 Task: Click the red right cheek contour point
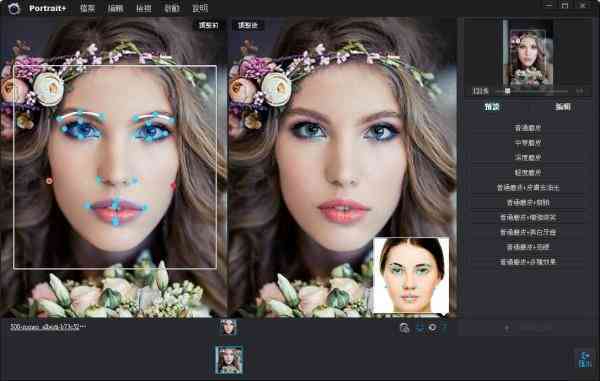(173, 186)
